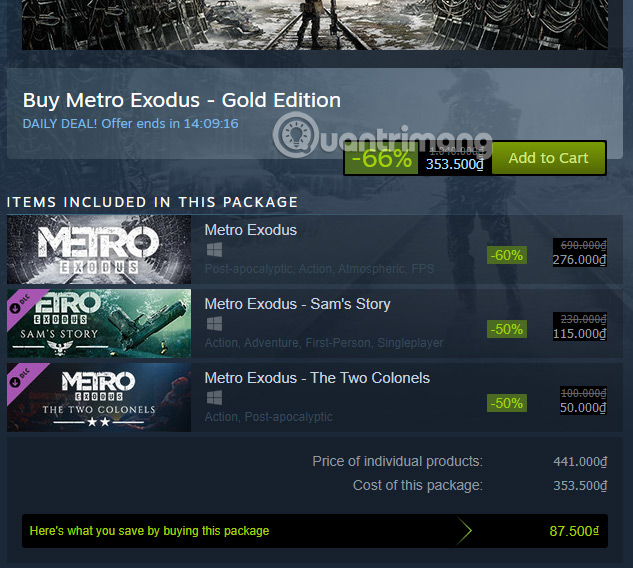
Task: Click the -50% discount badge for Sam's Story
Action: point(507,329)
